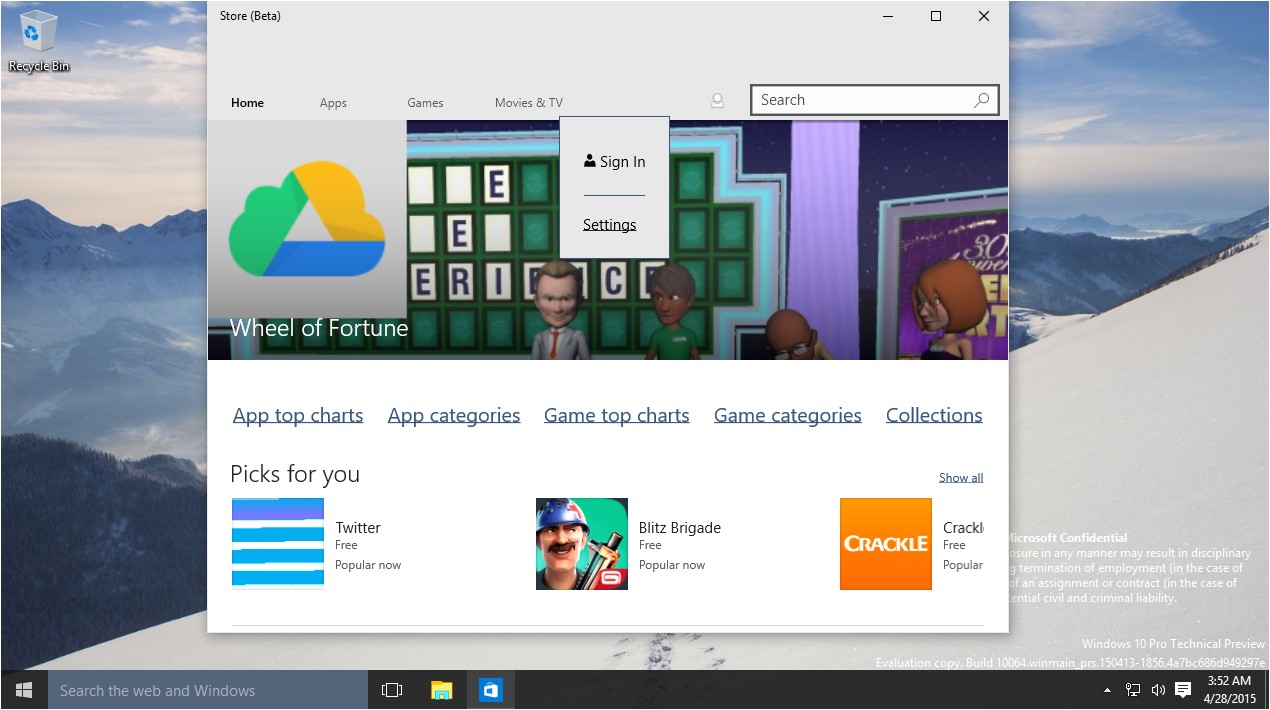Choose Settings in the account menu

(x=610, y=225)
